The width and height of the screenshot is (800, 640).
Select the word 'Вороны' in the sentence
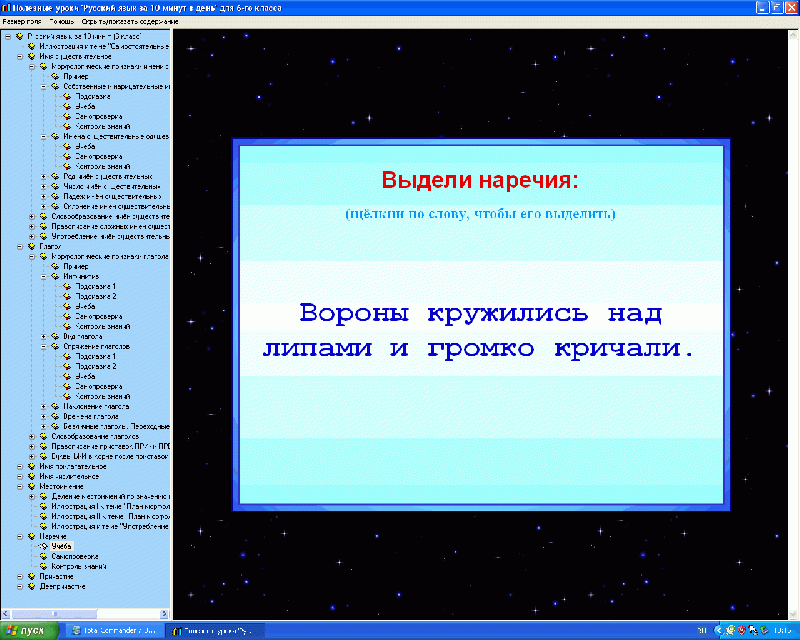(x=354, y=313)
